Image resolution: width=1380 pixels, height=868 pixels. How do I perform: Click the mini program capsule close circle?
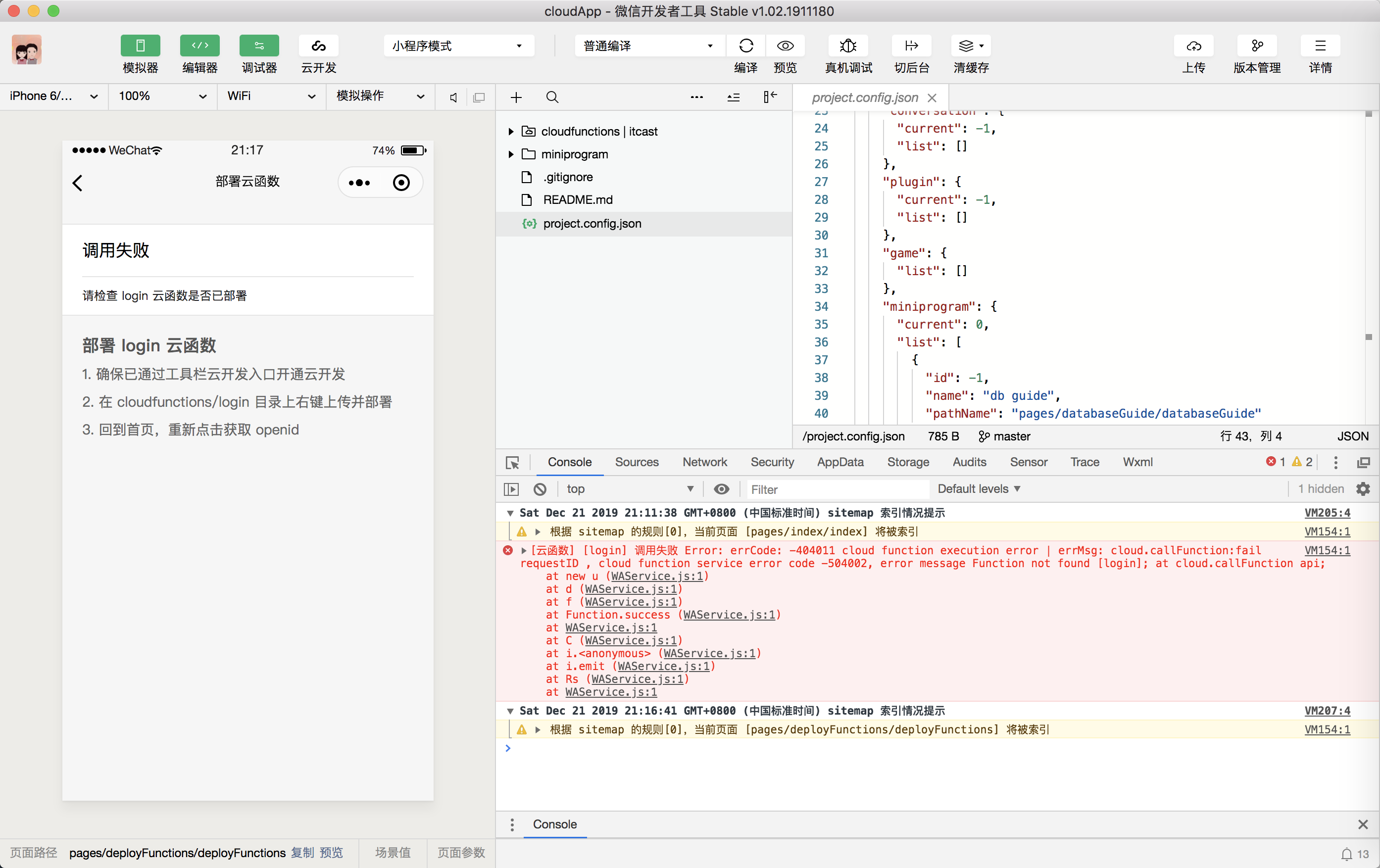coord(401,183)
